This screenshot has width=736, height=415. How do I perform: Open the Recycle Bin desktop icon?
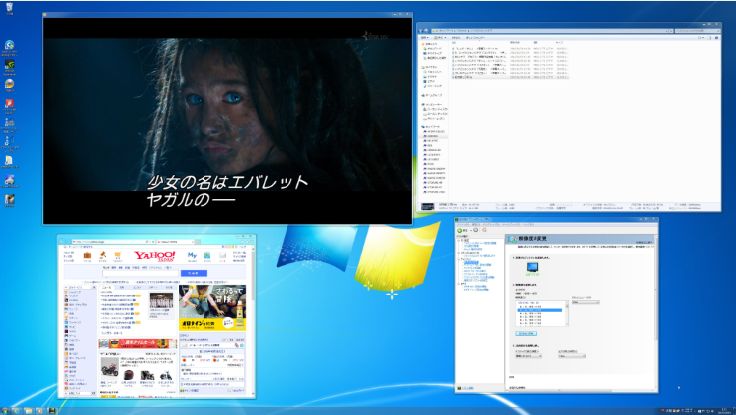coord(9,7)
